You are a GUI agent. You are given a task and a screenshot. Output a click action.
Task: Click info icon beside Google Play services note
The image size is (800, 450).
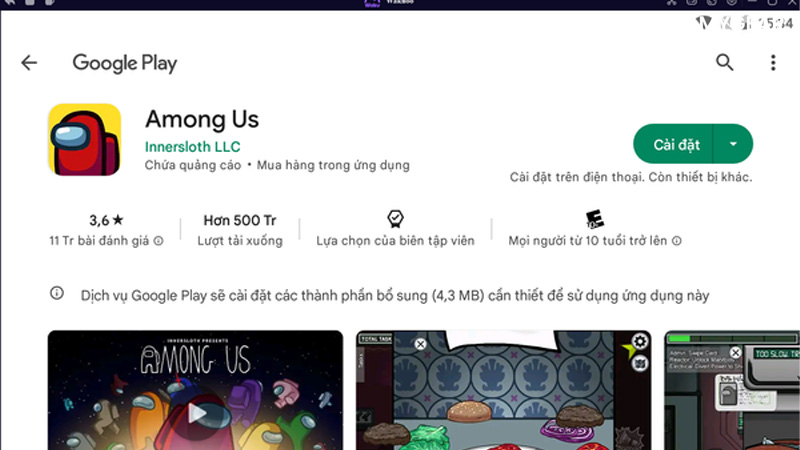pos(57,293)
